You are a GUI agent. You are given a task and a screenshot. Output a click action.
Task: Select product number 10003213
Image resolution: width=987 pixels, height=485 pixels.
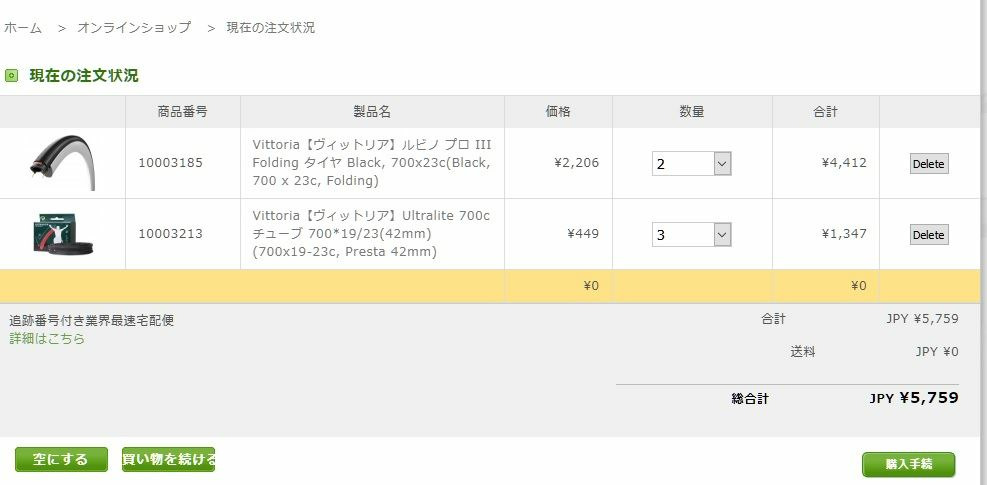point(171,234)
